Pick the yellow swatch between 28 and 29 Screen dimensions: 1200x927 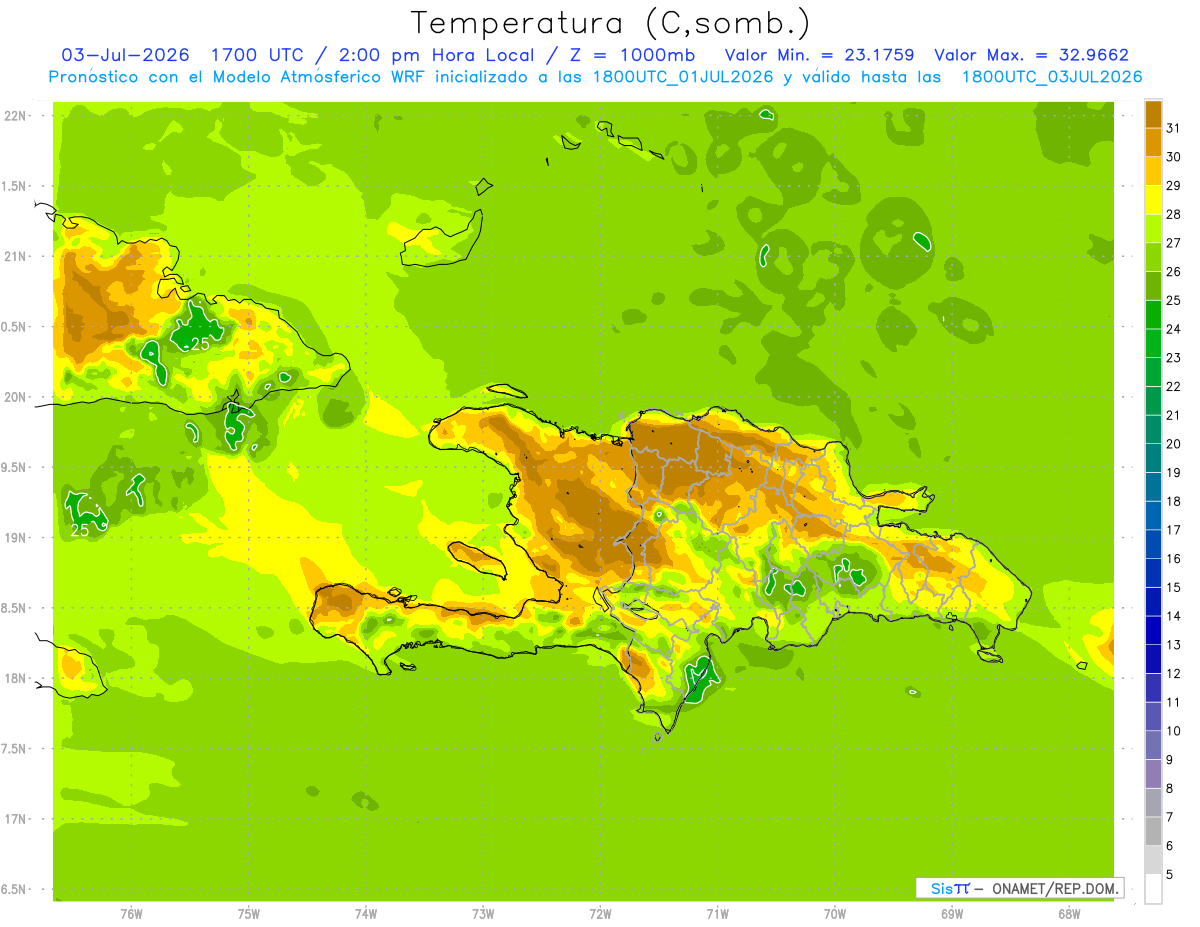tap(1154, 200)
